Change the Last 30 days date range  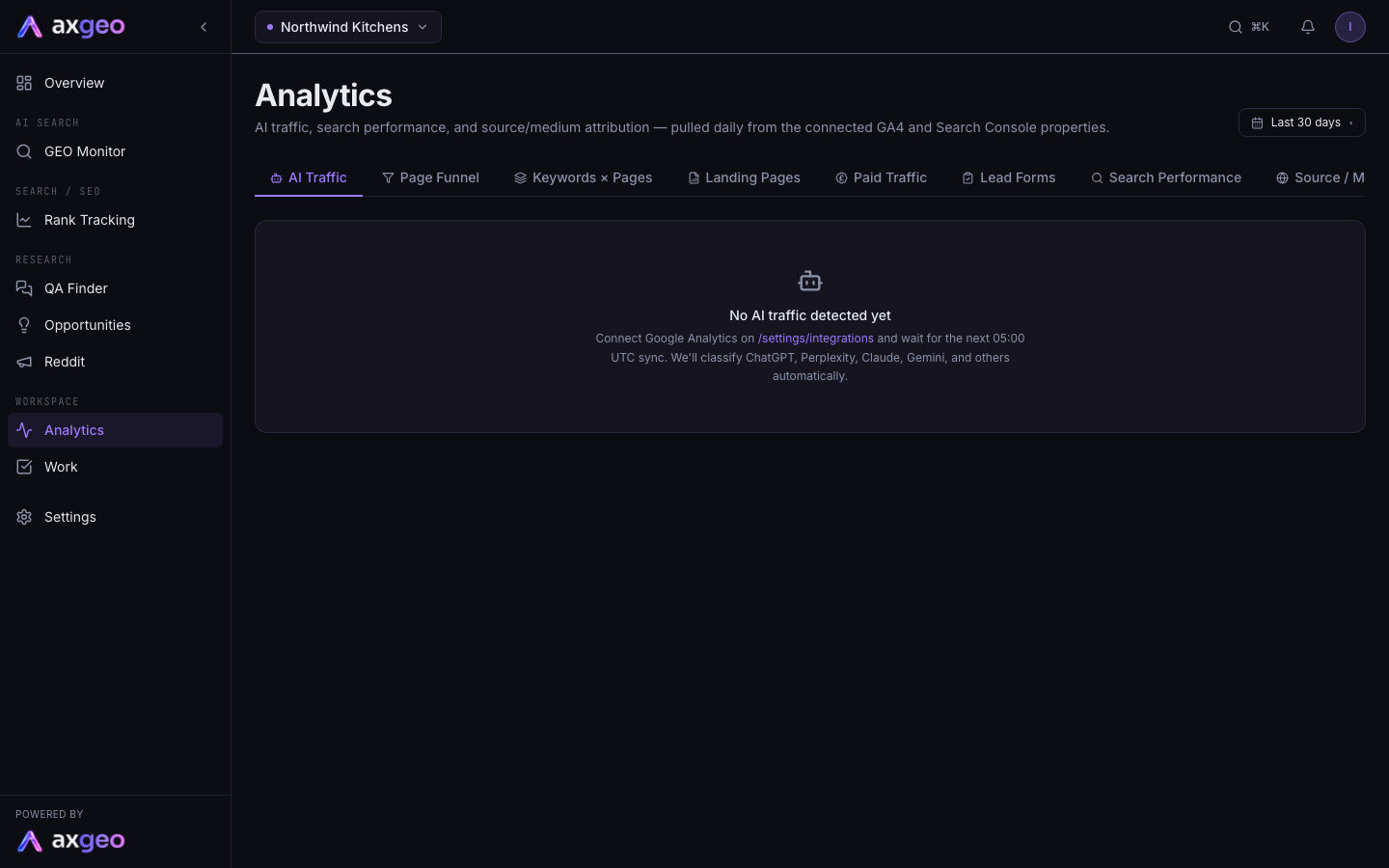click(x=1302, y=122)
